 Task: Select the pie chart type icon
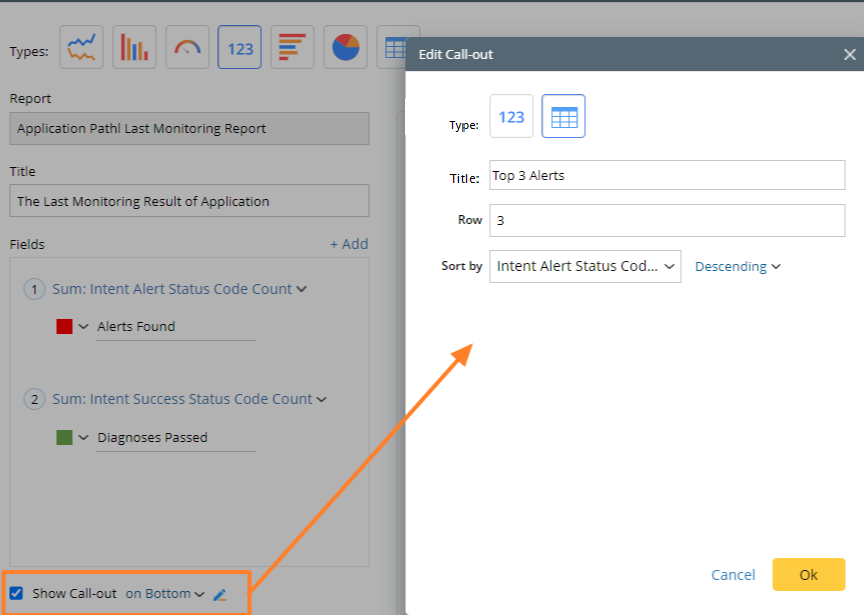click(x=345, y=47)
